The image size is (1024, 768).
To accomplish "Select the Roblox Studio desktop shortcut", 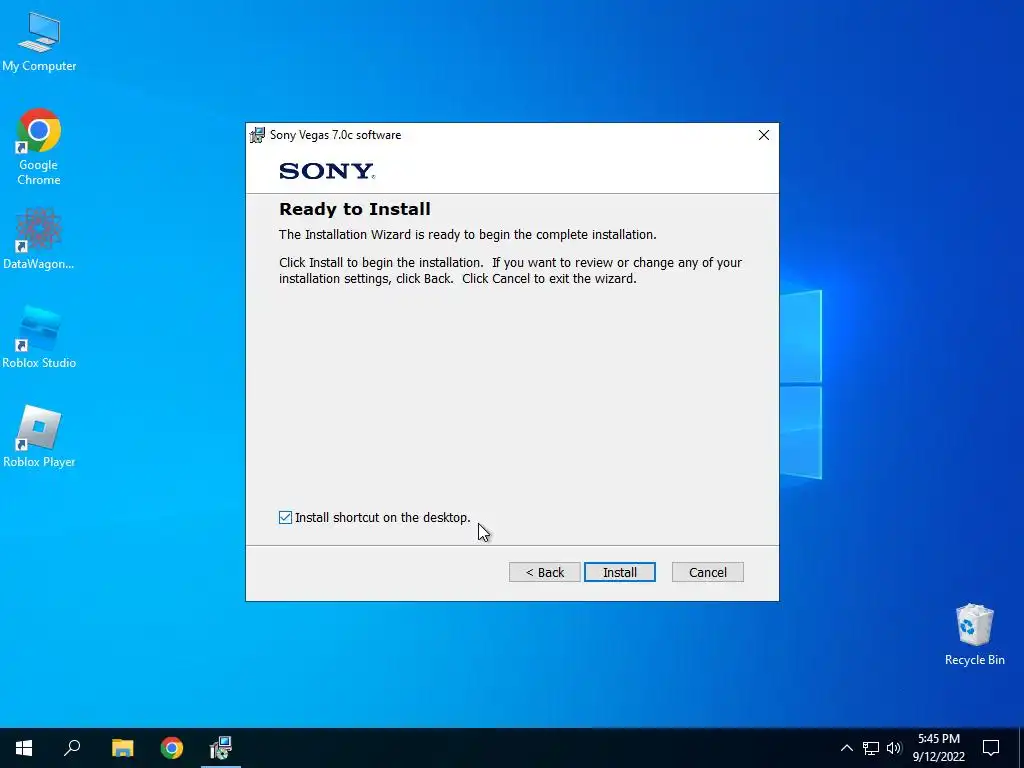I will pos(39,337).
